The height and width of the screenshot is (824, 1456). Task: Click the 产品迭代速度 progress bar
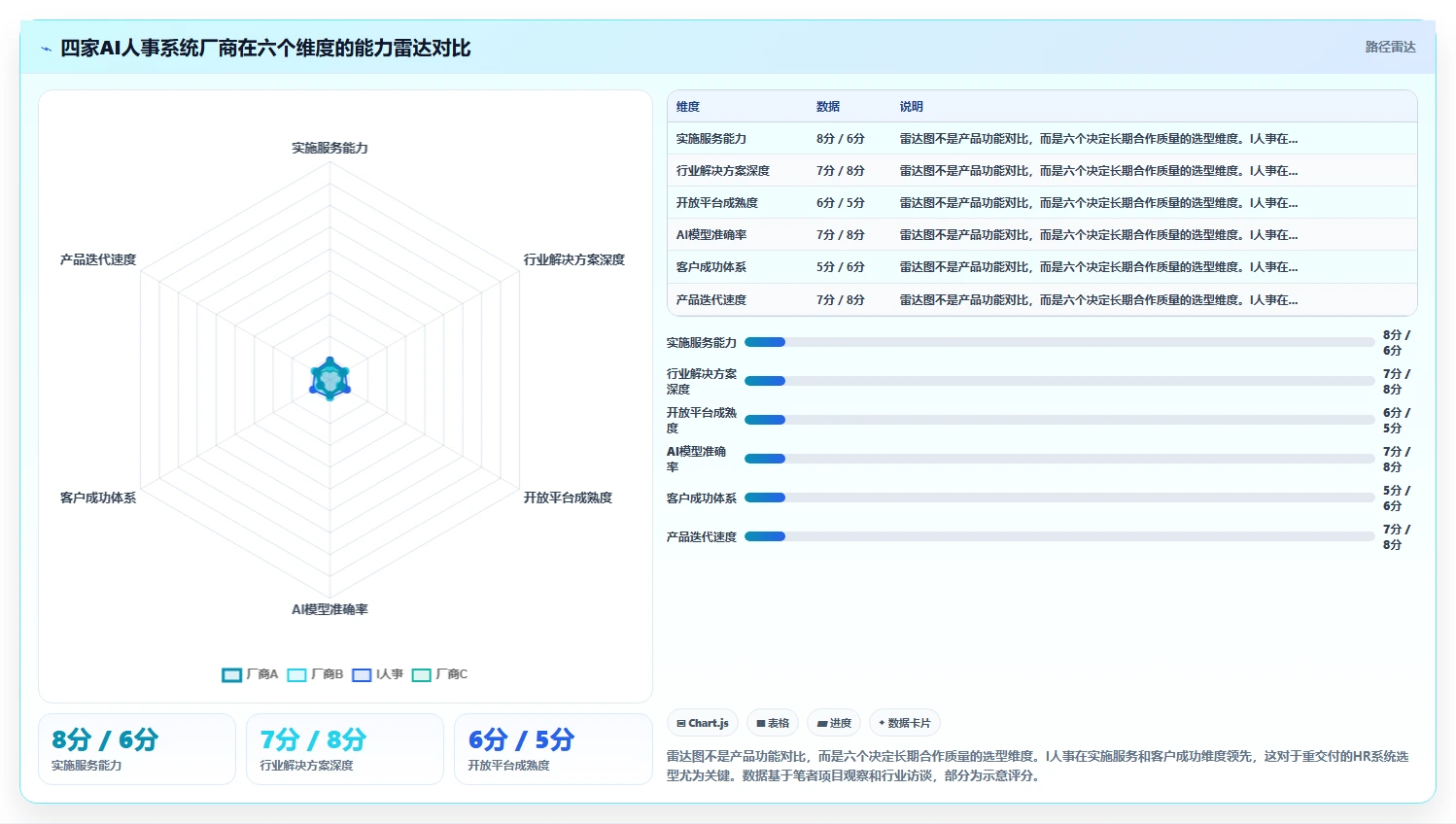pos(1059,536)
